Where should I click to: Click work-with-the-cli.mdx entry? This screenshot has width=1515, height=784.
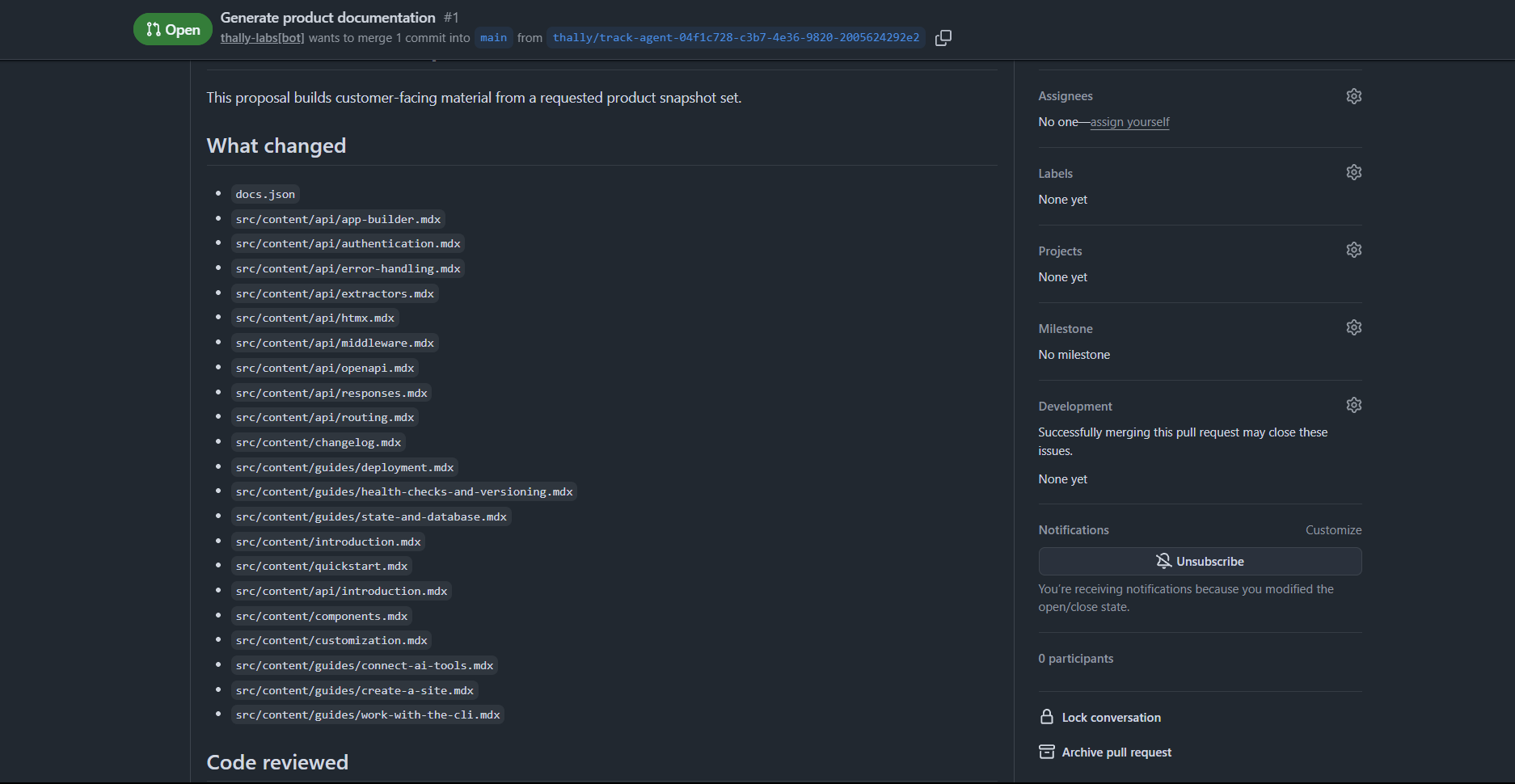(368, 714)
